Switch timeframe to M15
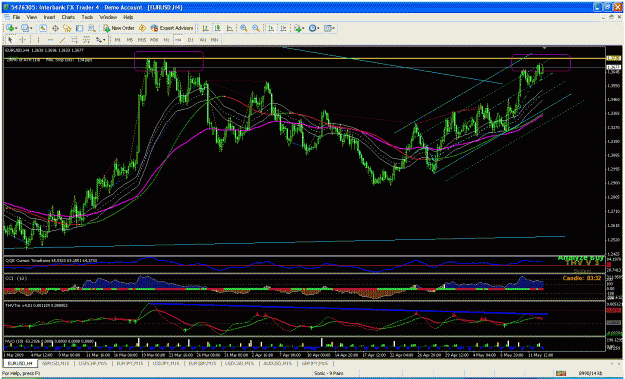The height and width of the screenshot is (379, 625). tap(142, 40)
